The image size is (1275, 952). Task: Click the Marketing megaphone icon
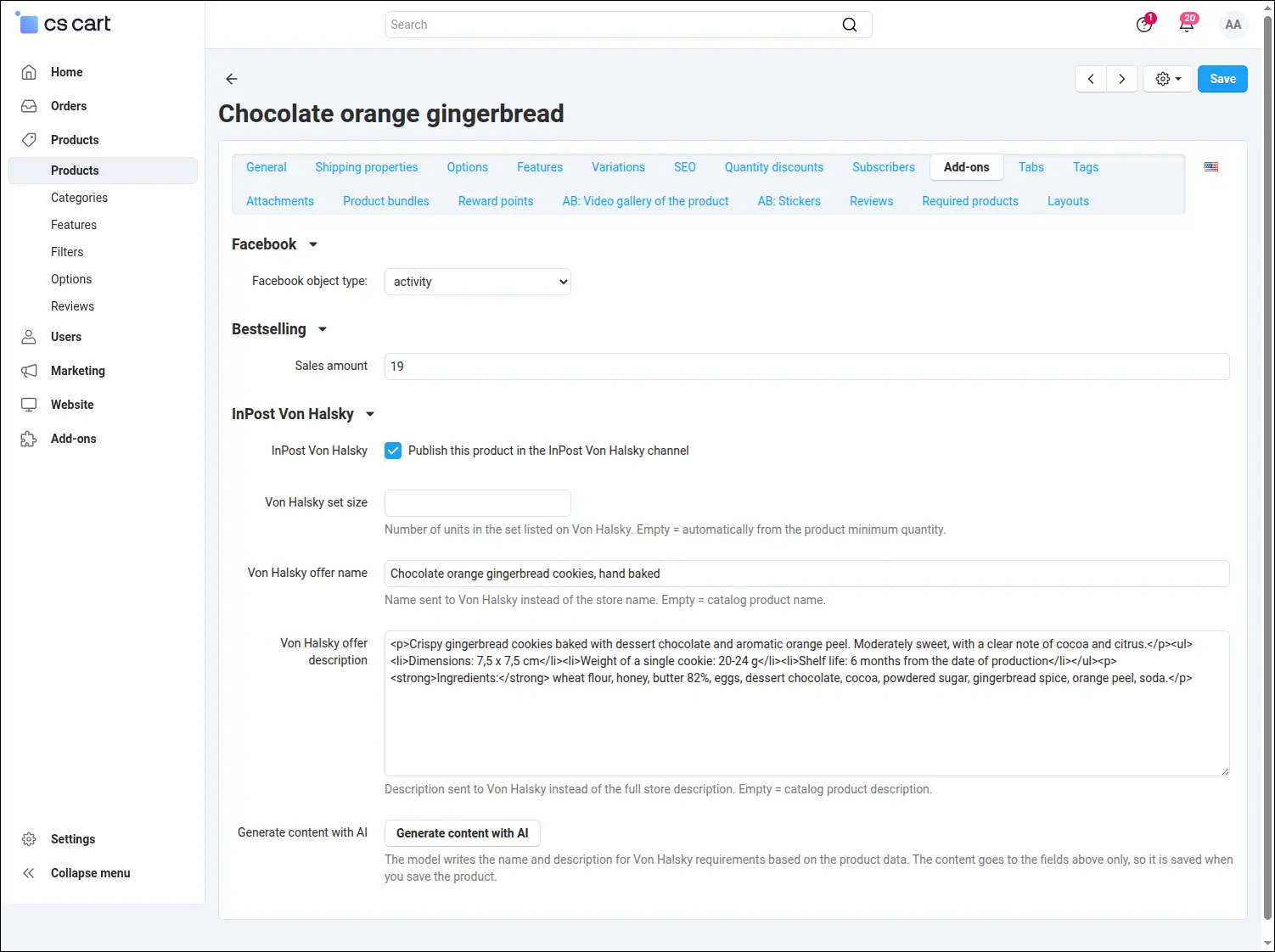tap(29, 371)
